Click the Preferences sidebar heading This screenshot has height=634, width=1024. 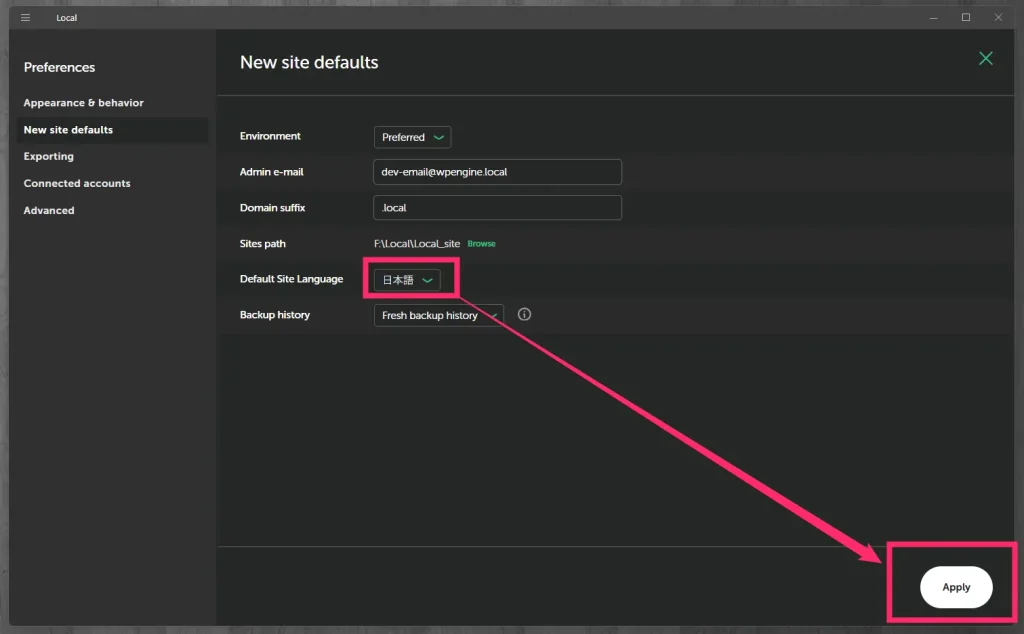coord(59,67)
